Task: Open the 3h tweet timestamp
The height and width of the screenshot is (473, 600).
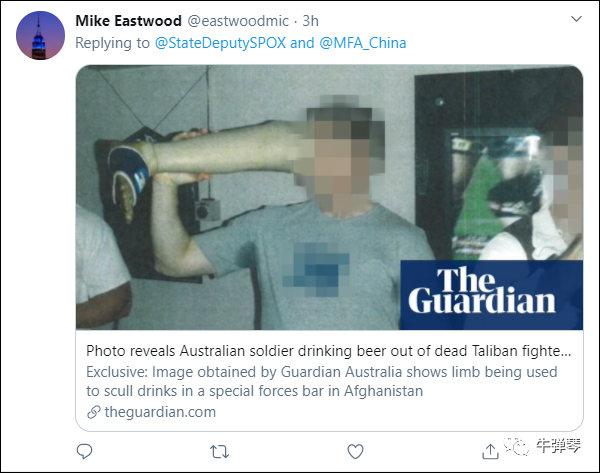Action: click(310, 21)
